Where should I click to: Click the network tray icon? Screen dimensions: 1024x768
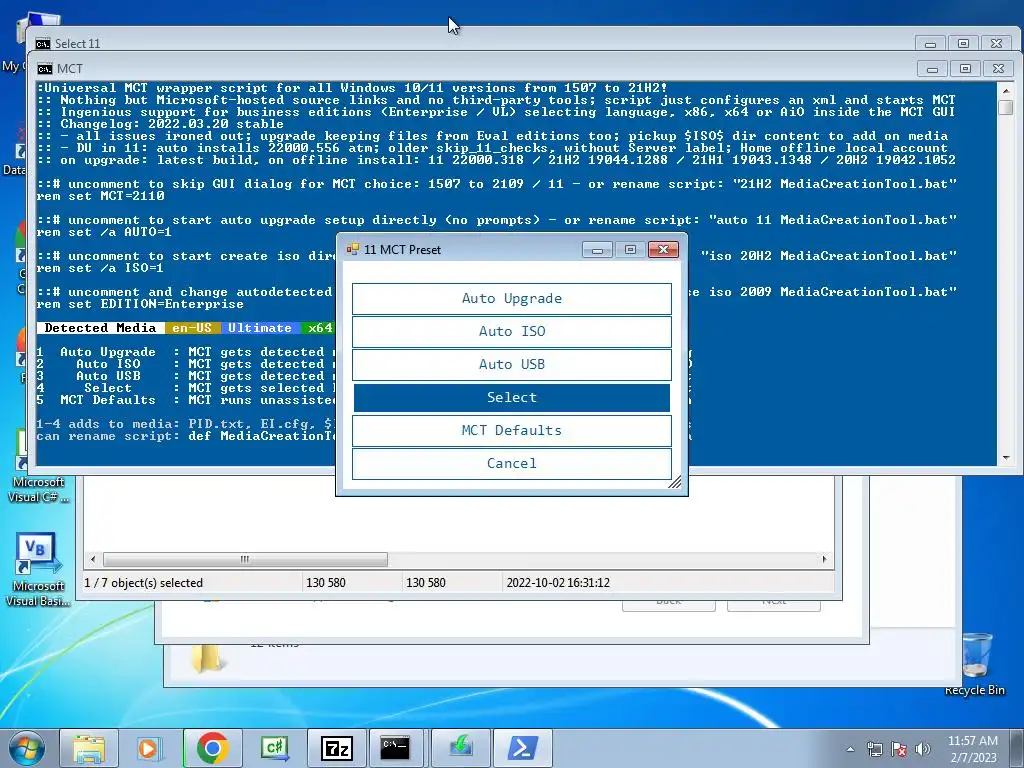[874, 749]
